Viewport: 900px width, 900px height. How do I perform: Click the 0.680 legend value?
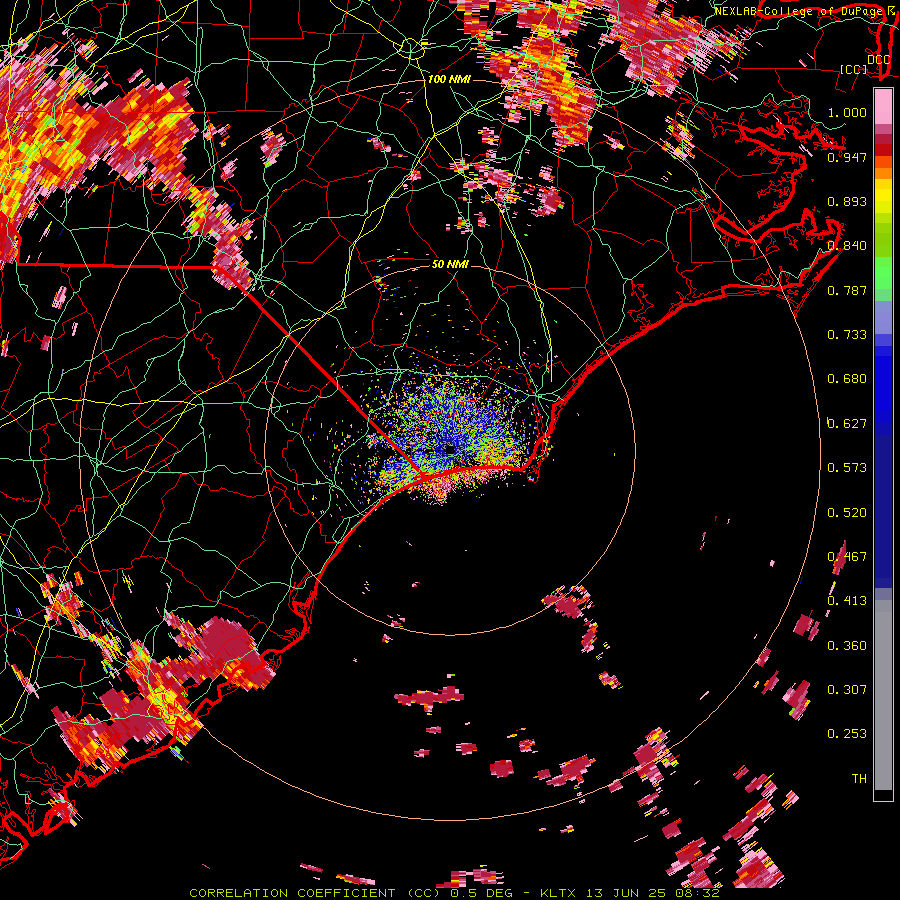pos(847,379)
